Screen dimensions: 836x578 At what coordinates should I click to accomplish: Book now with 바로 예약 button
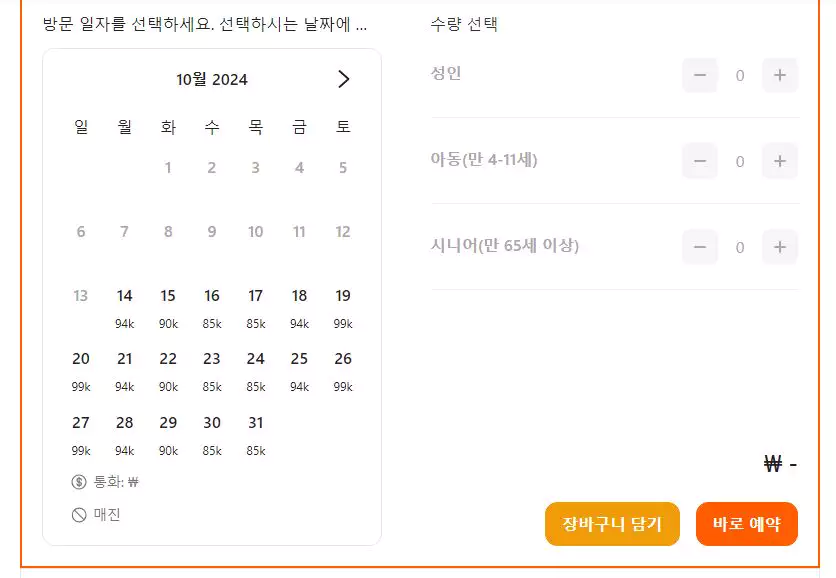746,524
